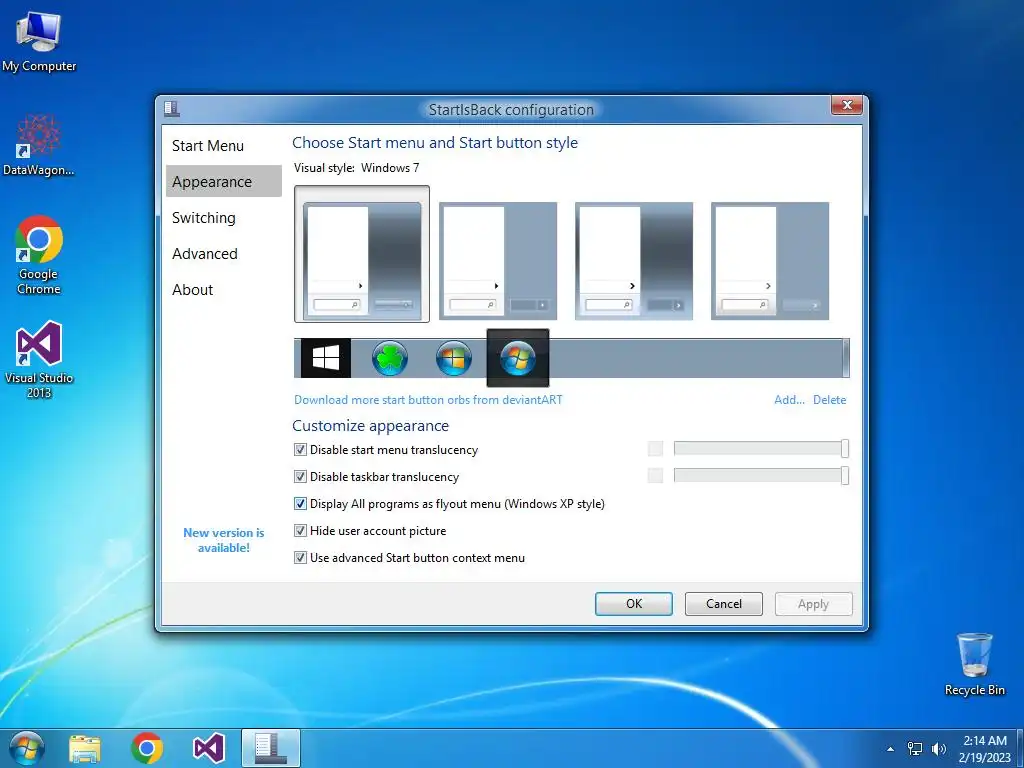The width and height of the screenshot is (1024, 768).
Task: Open Download more start button orbs link
Action: pyautogui.click(x=428, y=400)
